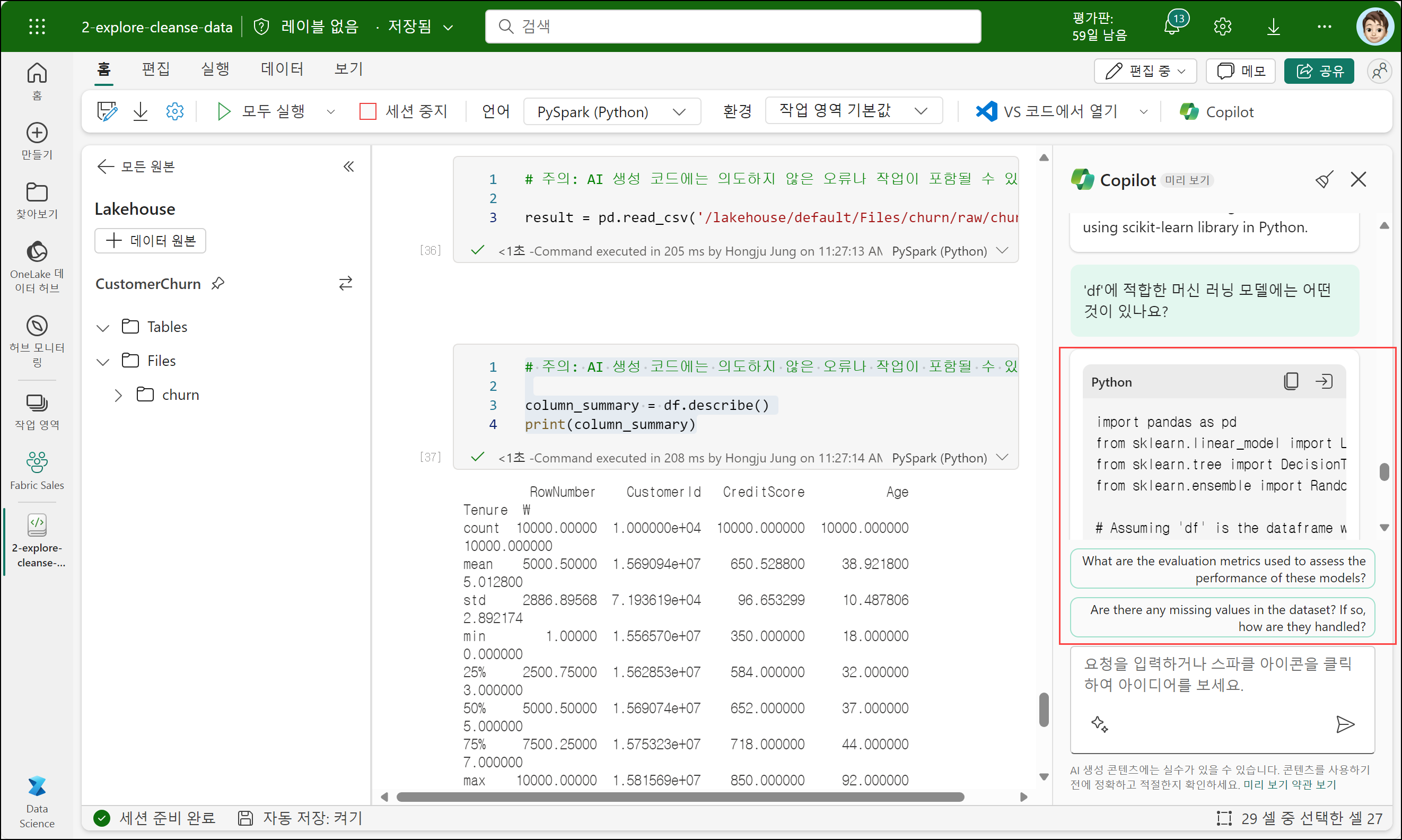The height and width of the screenshot is (840, 1402).
Task: Clear the Copilot chat with broom icon
Action: [x=1324, y=180]
